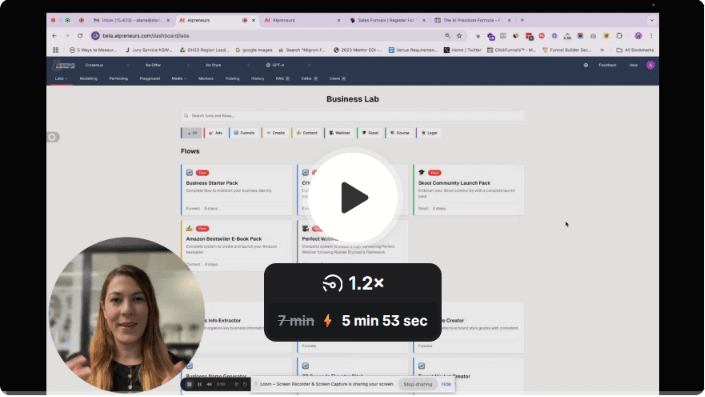Viewport: 705px width, 397px height.
Task: Open the settings gear in app header
Action: pyautogui.click(x=585, y=65)
